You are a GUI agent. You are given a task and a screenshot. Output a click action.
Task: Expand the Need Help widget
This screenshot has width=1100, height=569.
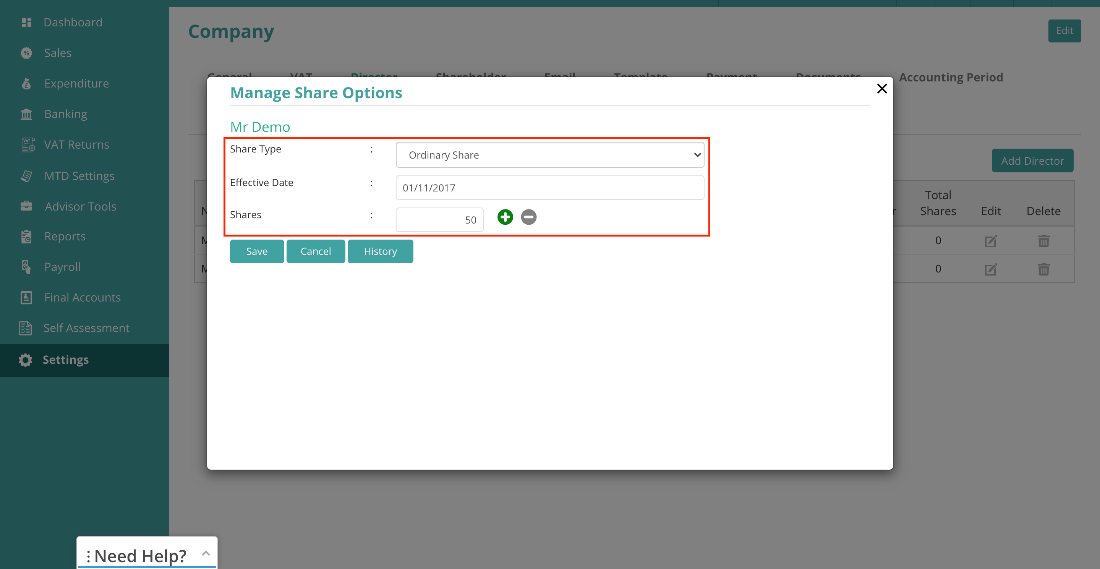pyautogui.click(x=206, y=554)
